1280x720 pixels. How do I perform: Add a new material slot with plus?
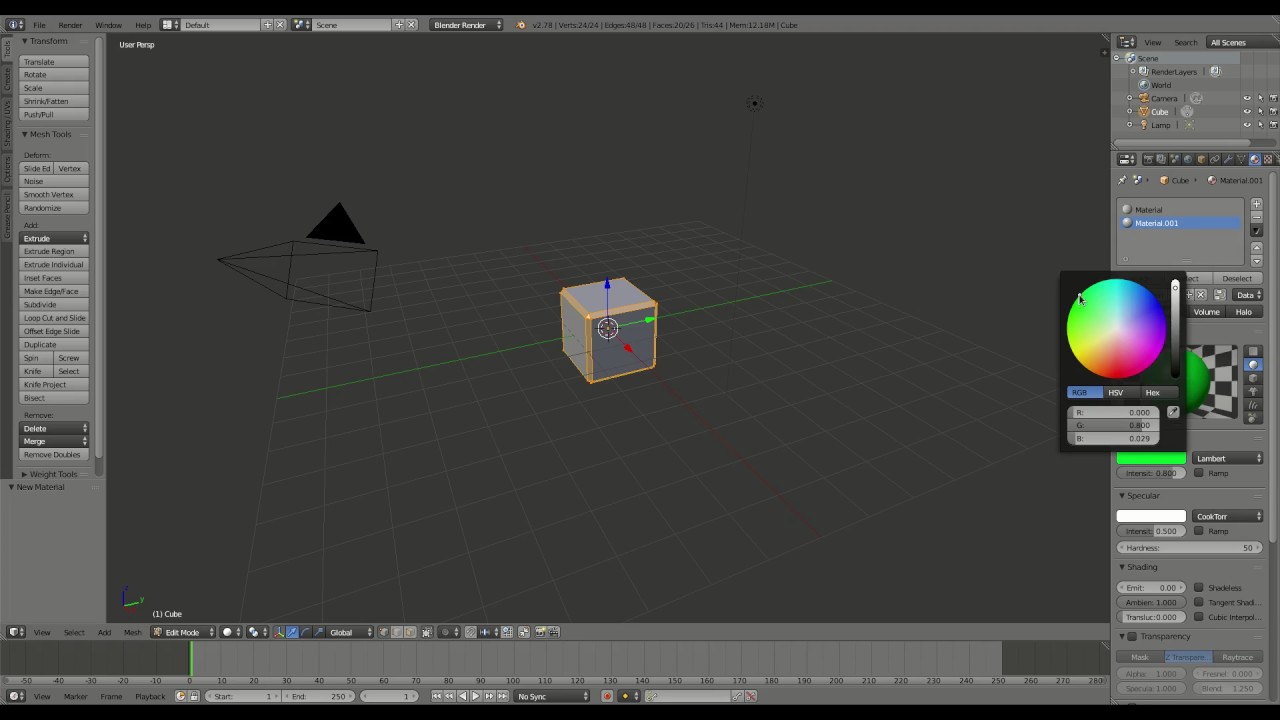(x=1257, y=204)
